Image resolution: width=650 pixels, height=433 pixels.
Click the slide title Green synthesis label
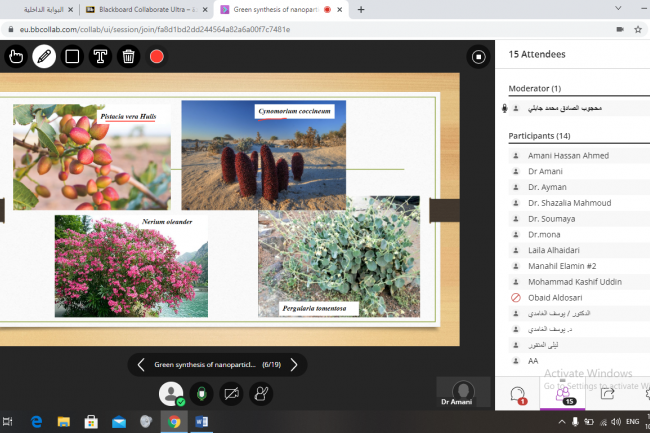coord(205,365)
